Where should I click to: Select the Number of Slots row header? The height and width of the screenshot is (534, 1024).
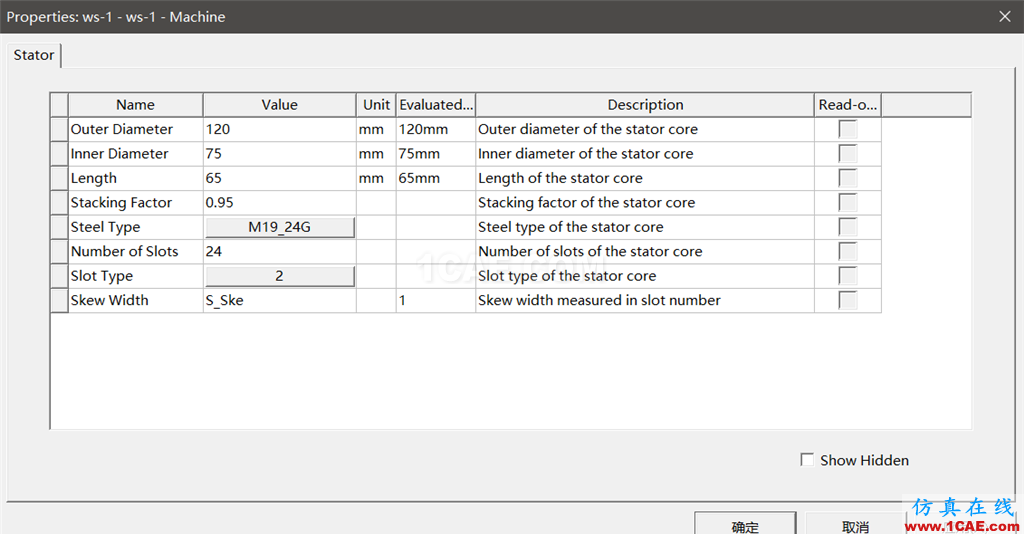(x=59, y=251)
